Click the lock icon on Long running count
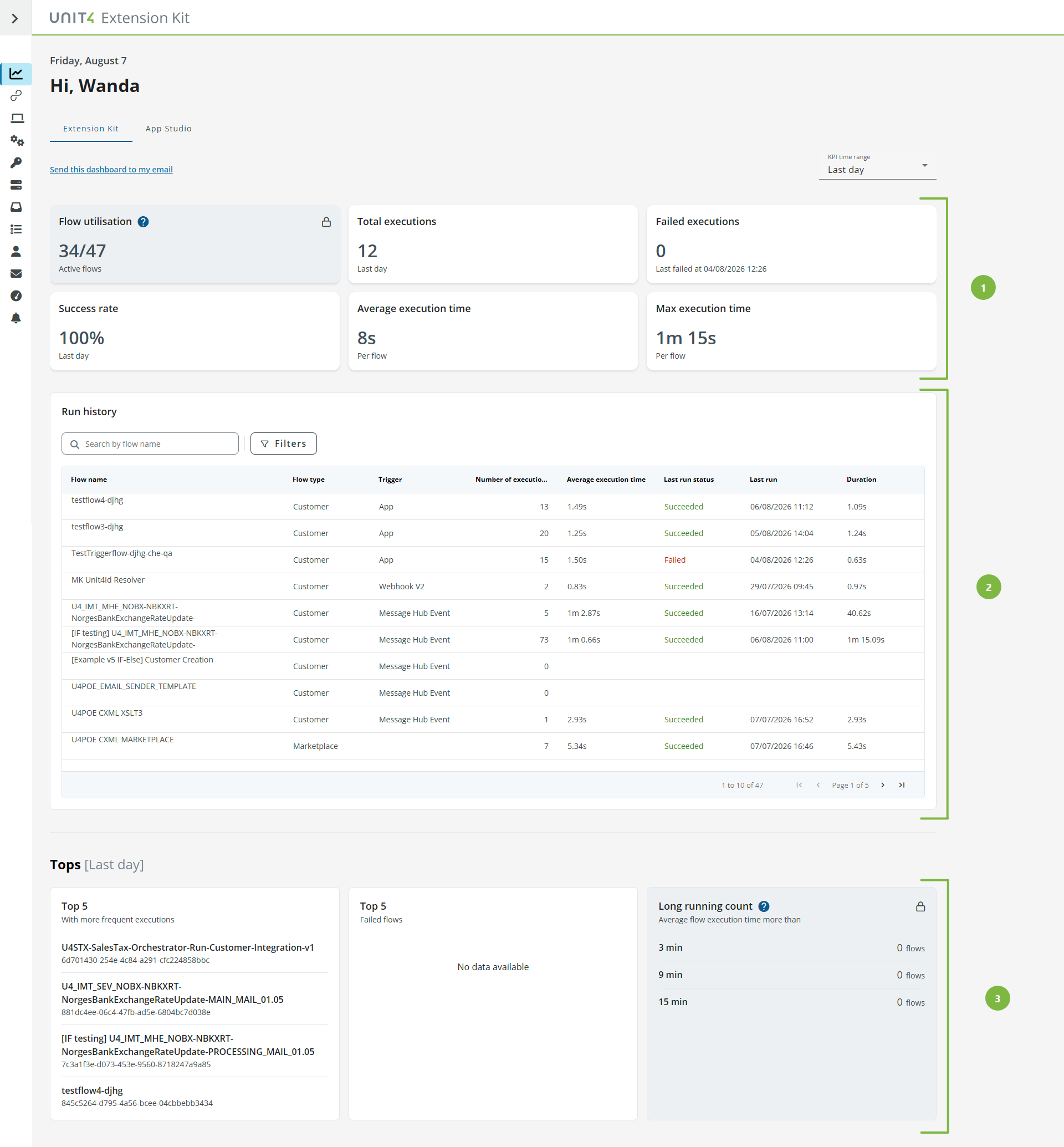 tap(920, 907)
